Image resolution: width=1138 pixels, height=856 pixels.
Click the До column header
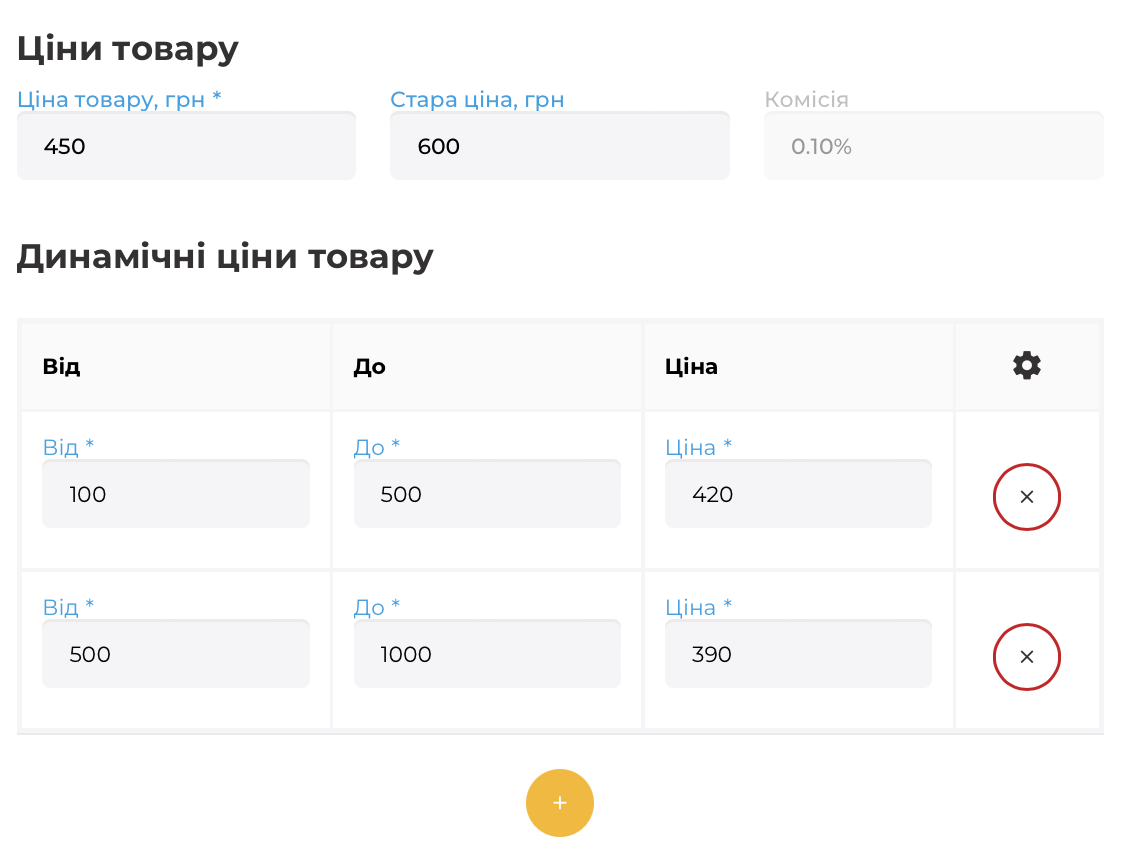(x=369, y=367)
